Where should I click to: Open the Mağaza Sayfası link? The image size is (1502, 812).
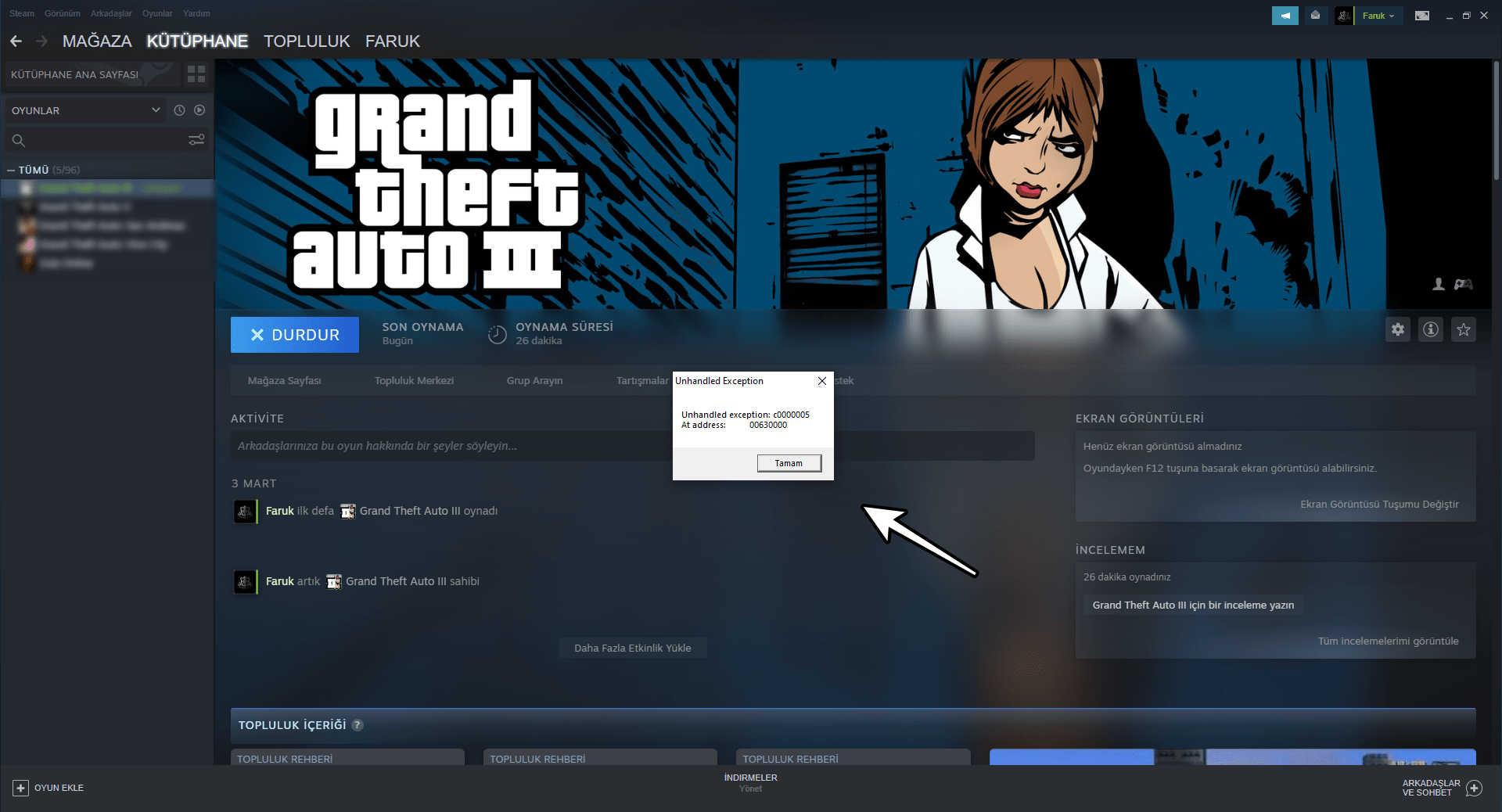[285, 381]
